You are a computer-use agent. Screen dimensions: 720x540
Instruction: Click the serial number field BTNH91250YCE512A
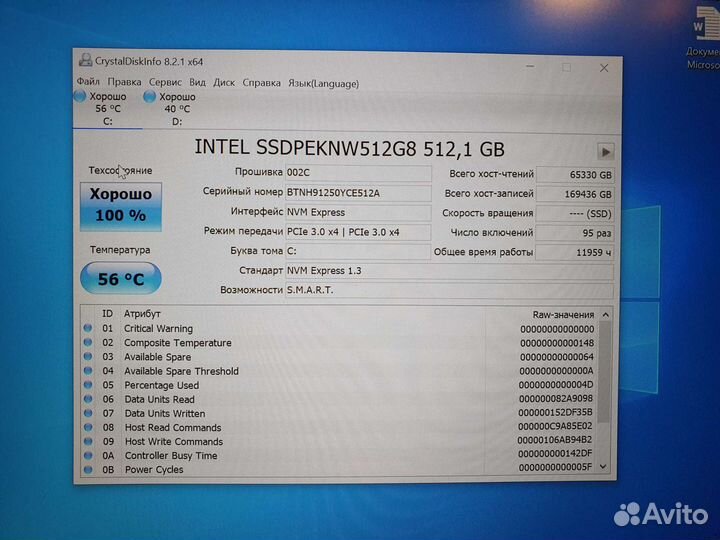(358, 193)
